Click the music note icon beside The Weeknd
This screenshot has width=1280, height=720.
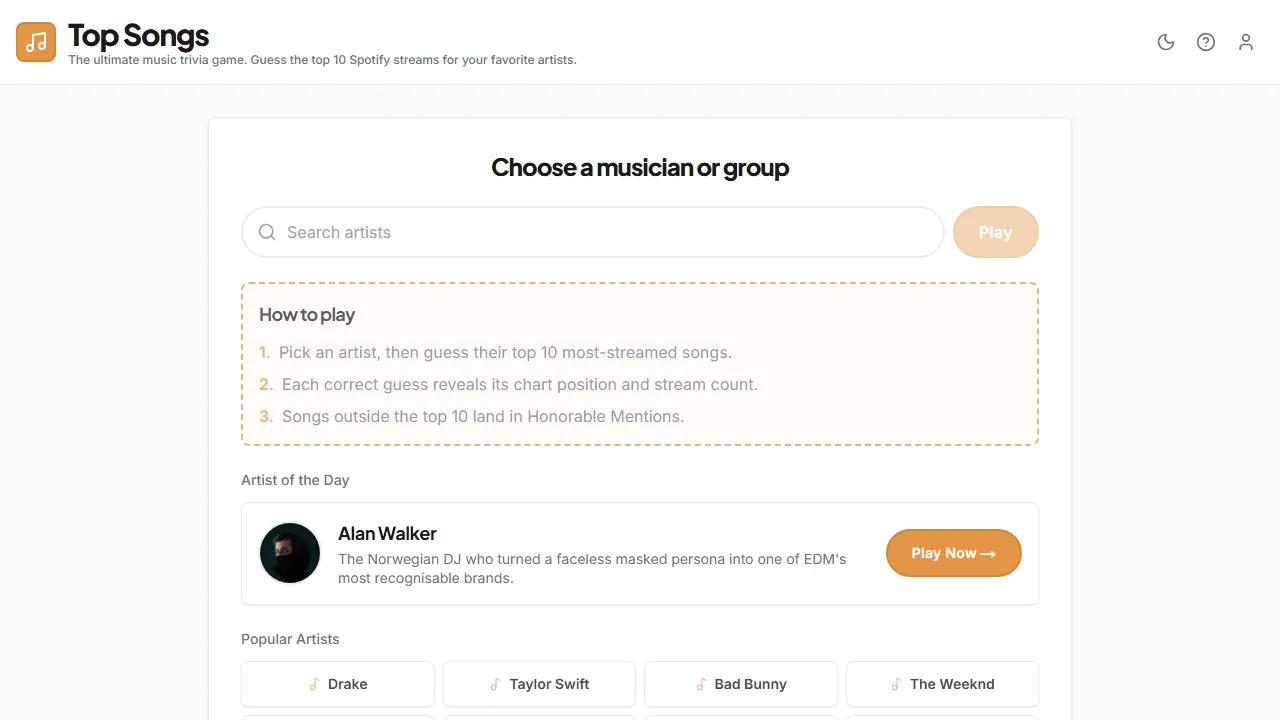(x=895, y=684)
